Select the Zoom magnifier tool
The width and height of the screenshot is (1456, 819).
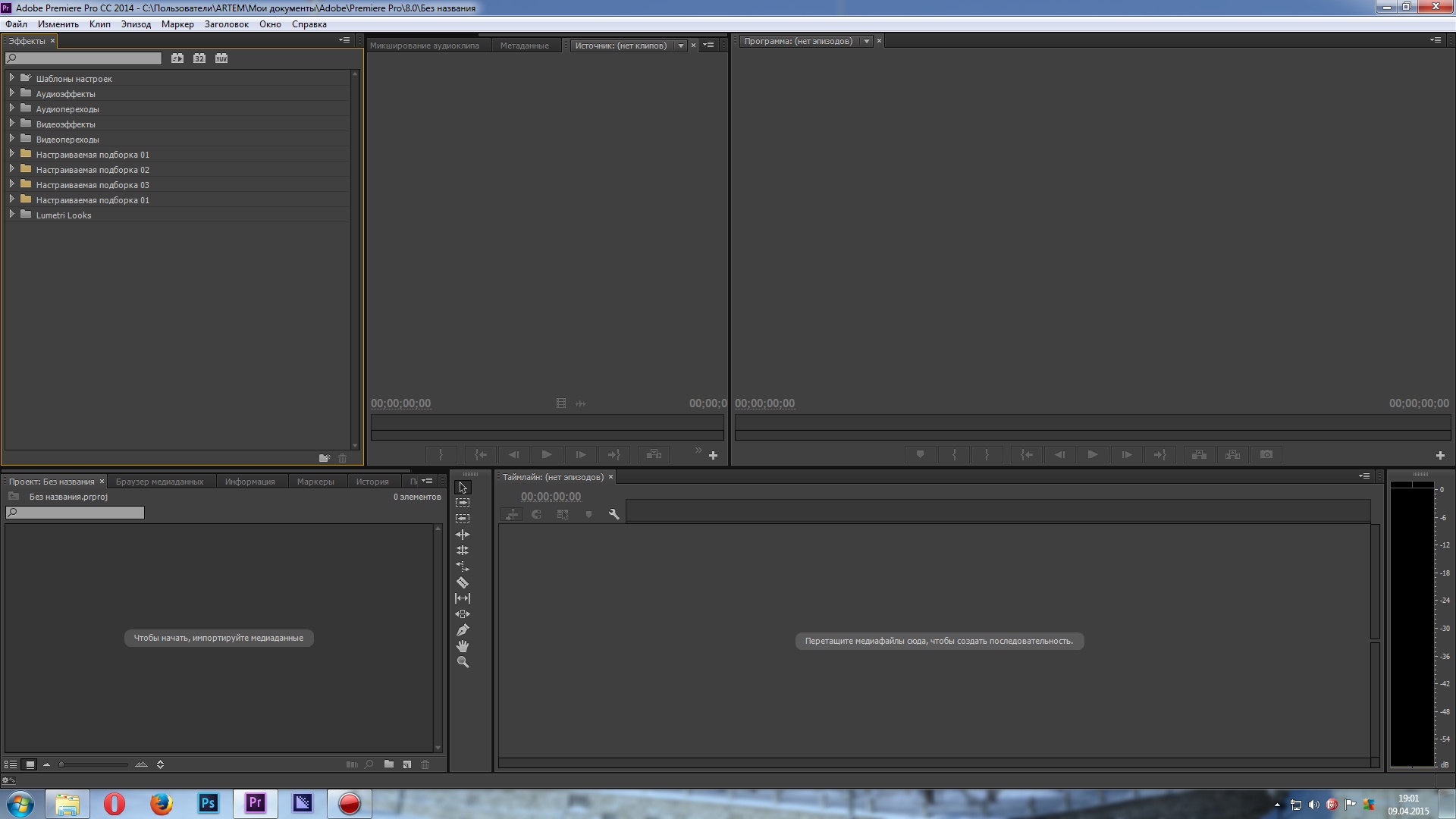click(463, 662)
